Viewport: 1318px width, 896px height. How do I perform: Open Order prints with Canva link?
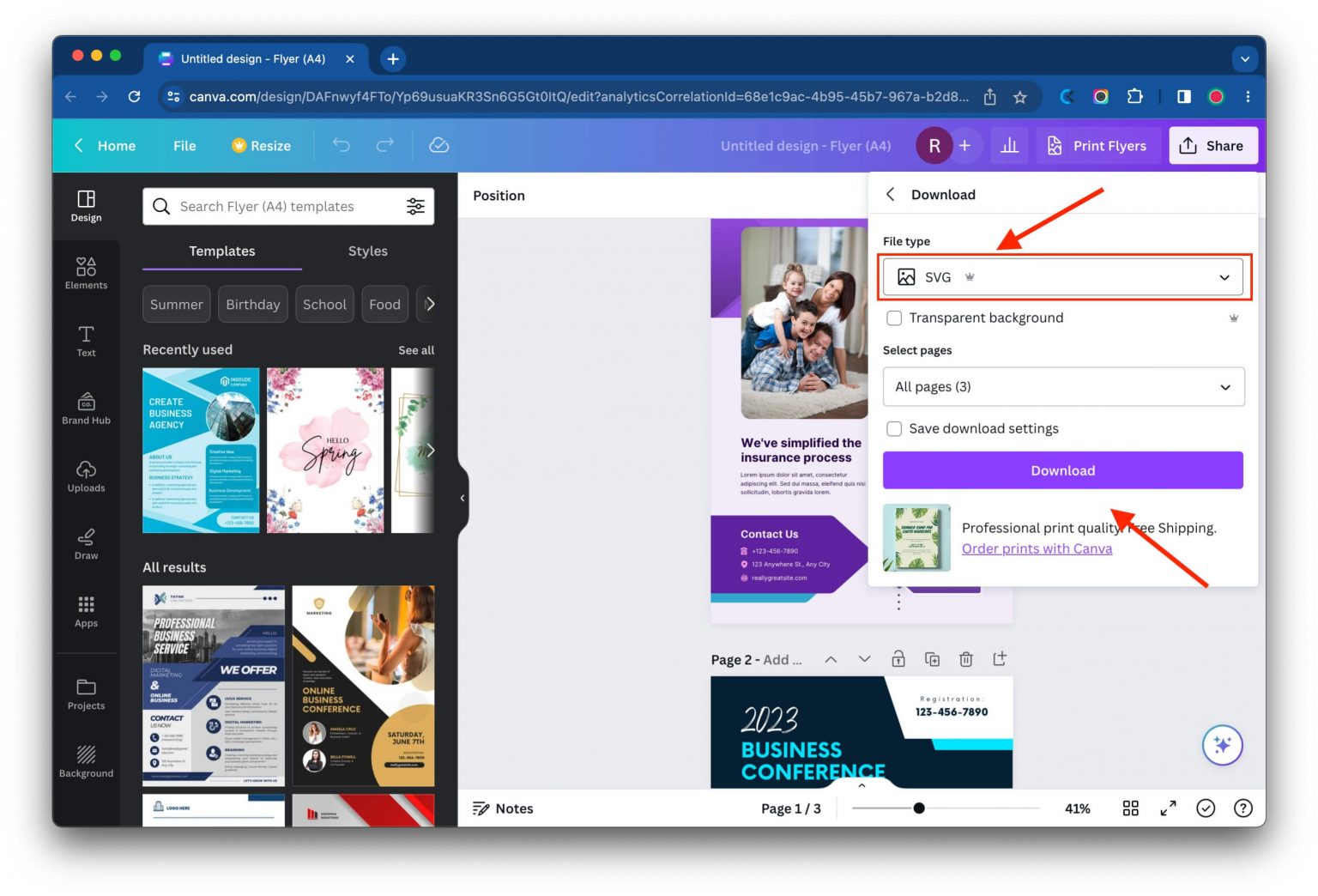pyautogui.click(x=1037, y=548)
